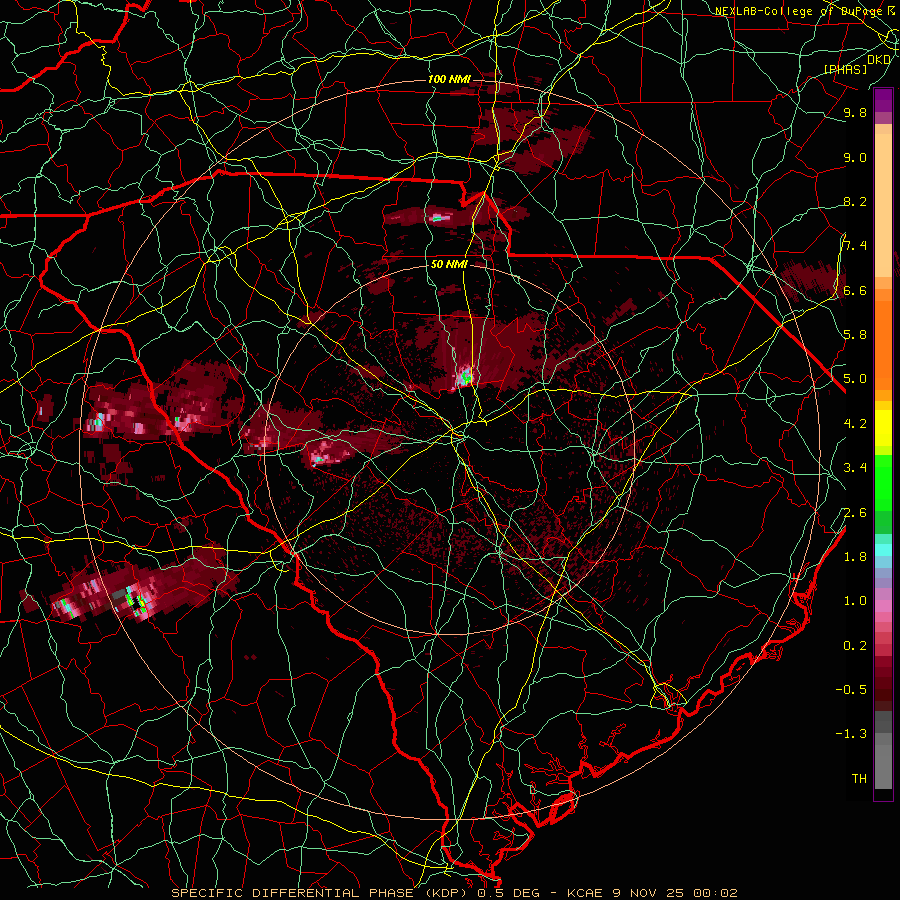Screen dimensions: 900x900
Task: Select the DKD product label
Action: 879,60
